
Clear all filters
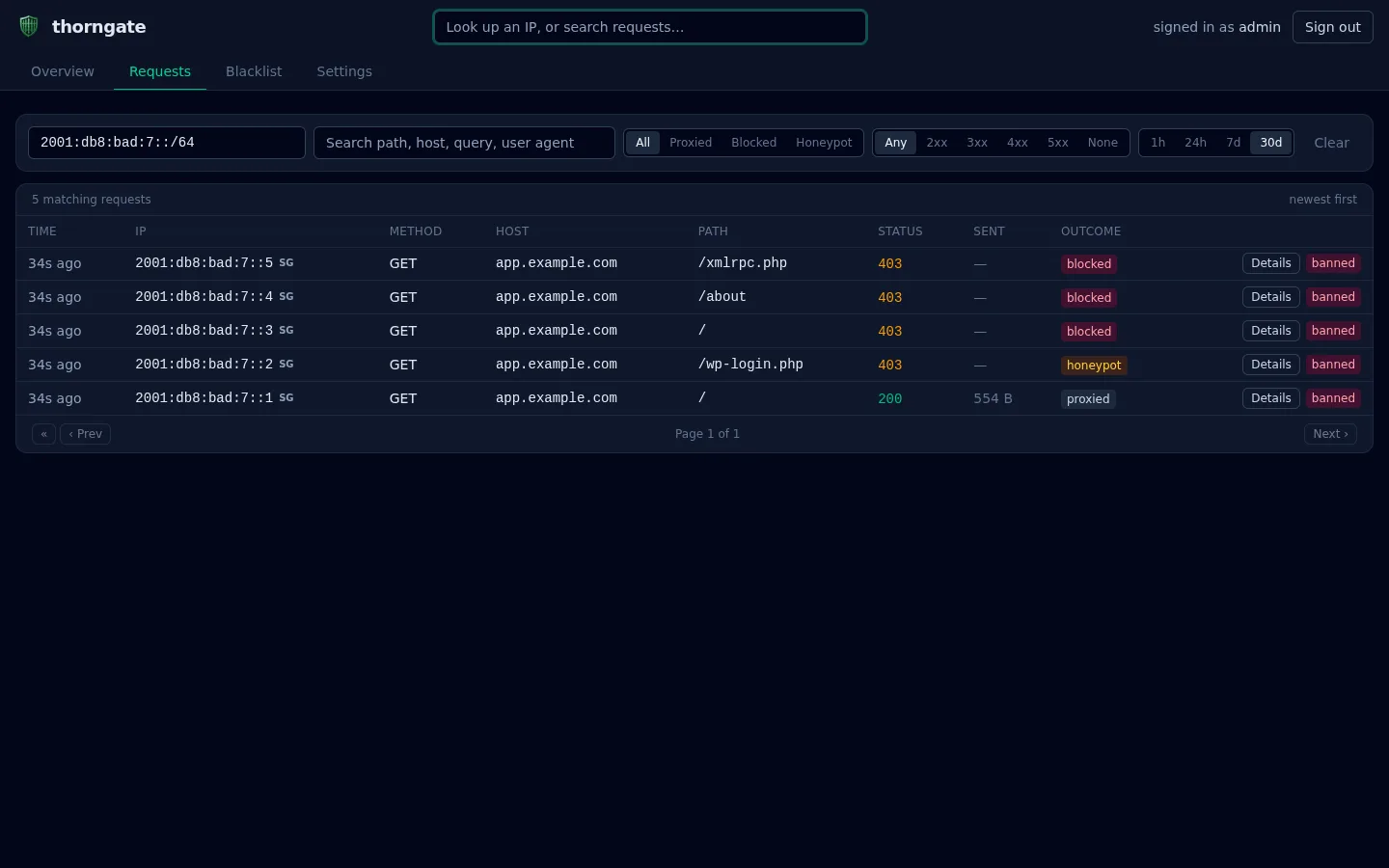(x=1331, y=143)
